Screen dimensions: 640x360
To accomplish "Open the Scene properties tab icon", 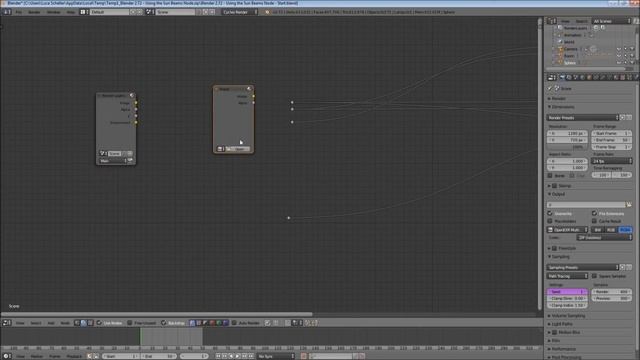I will (576, 77).
